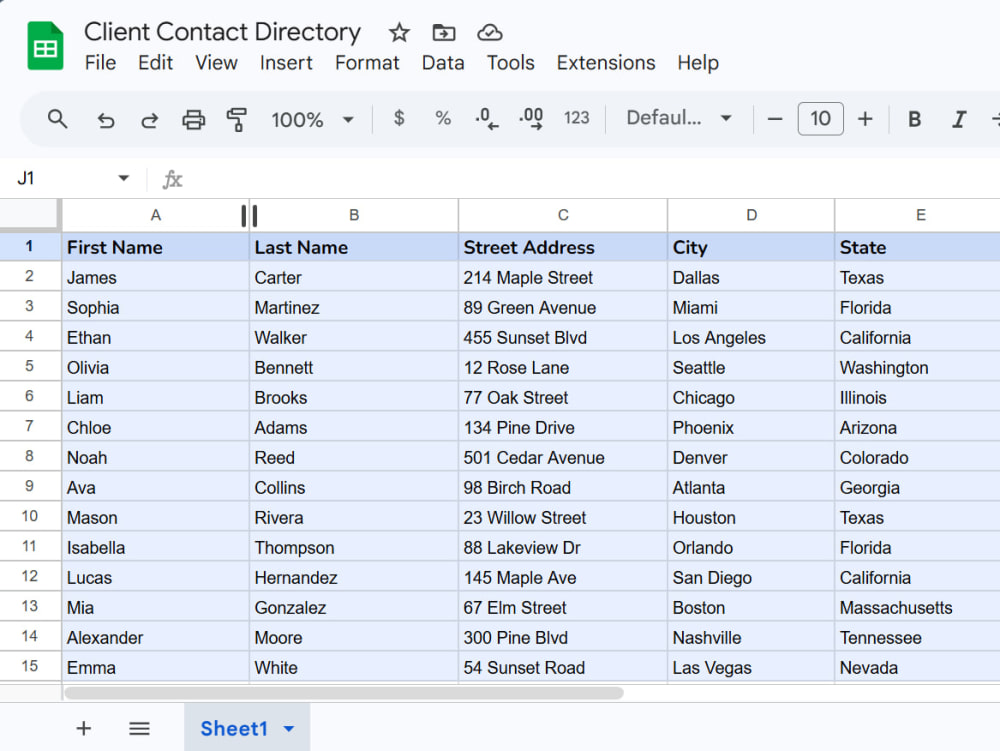
Task: Select cell containing Thompson
Action: pyautogui.click(x=354, y=547)
